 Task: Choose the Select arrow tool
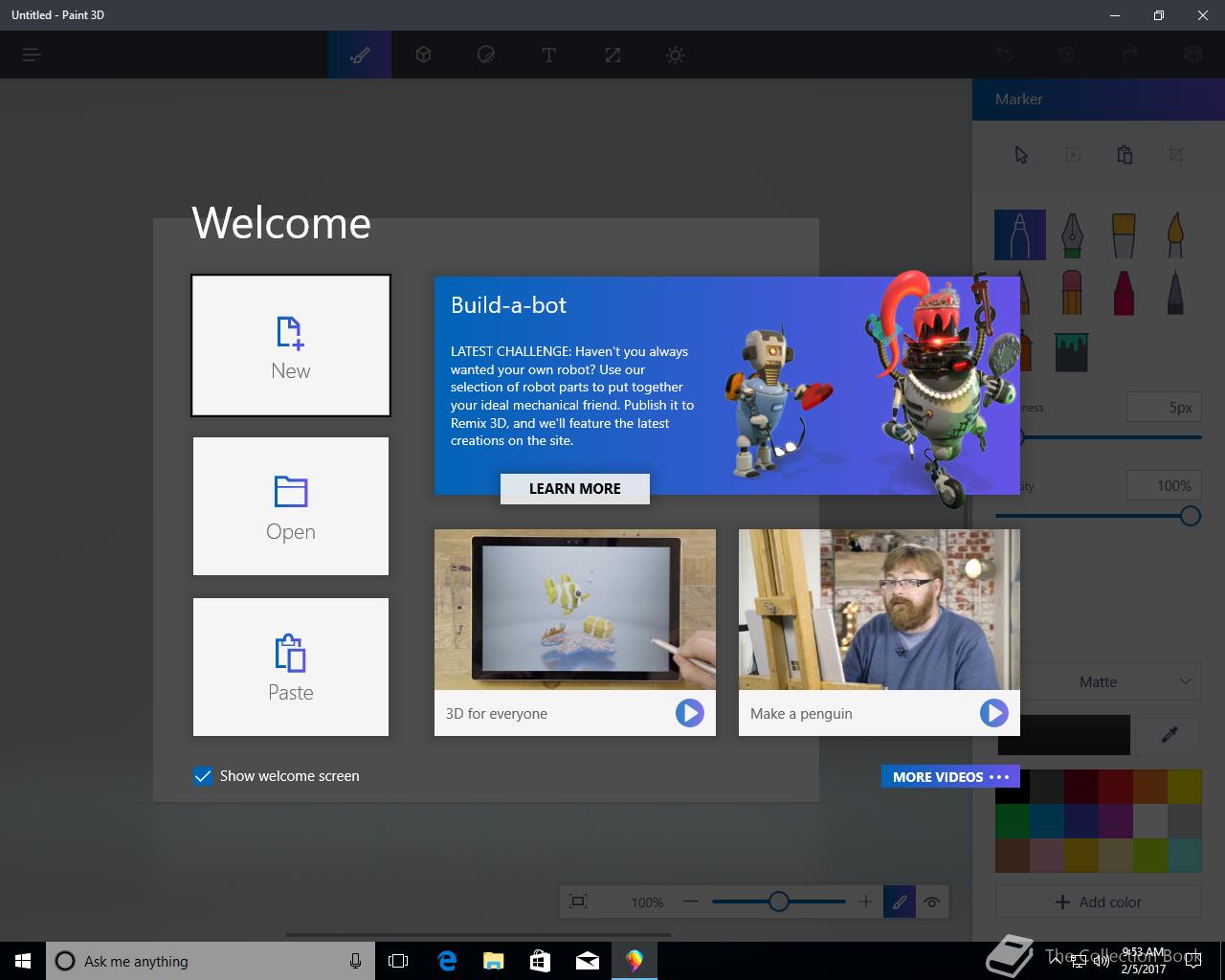point(1021,155)
